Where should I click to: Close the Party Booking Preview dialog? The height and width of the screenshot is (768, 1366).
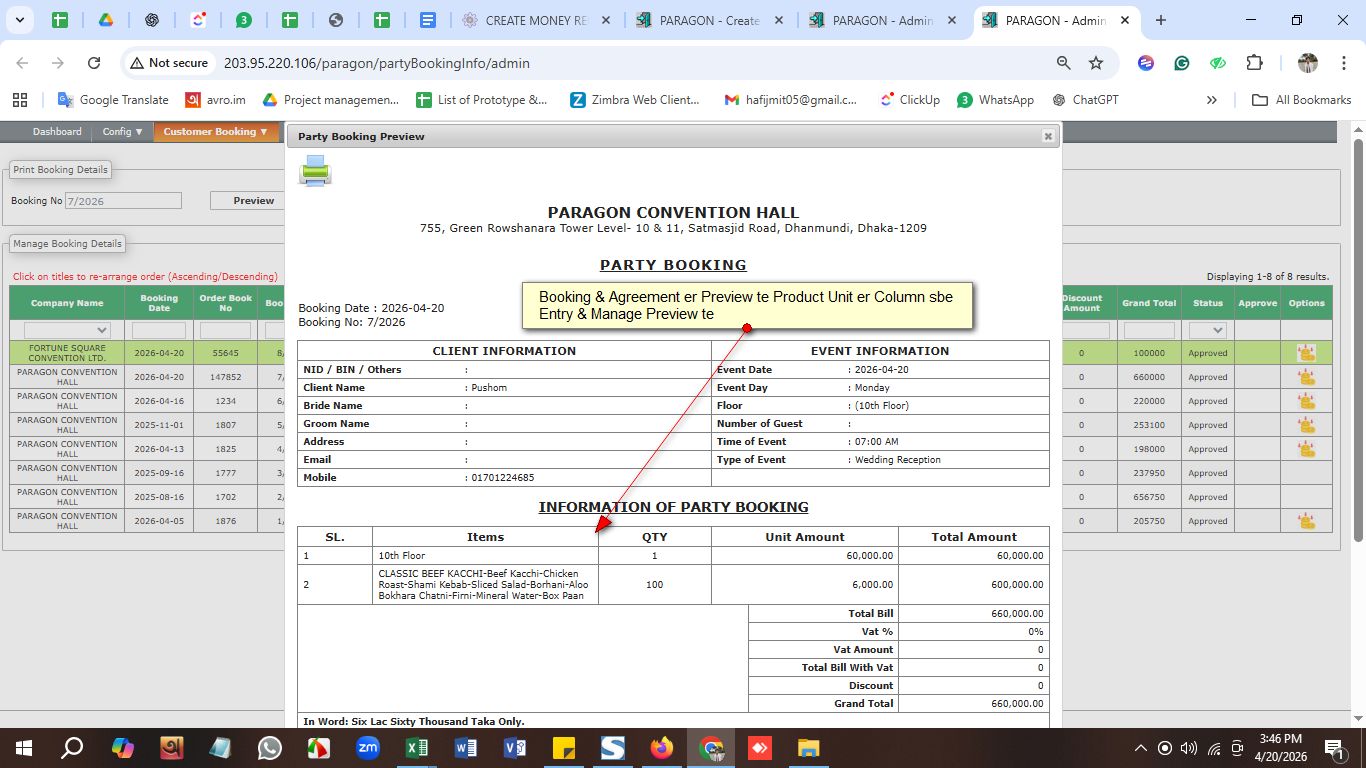tap(1048, 136)
